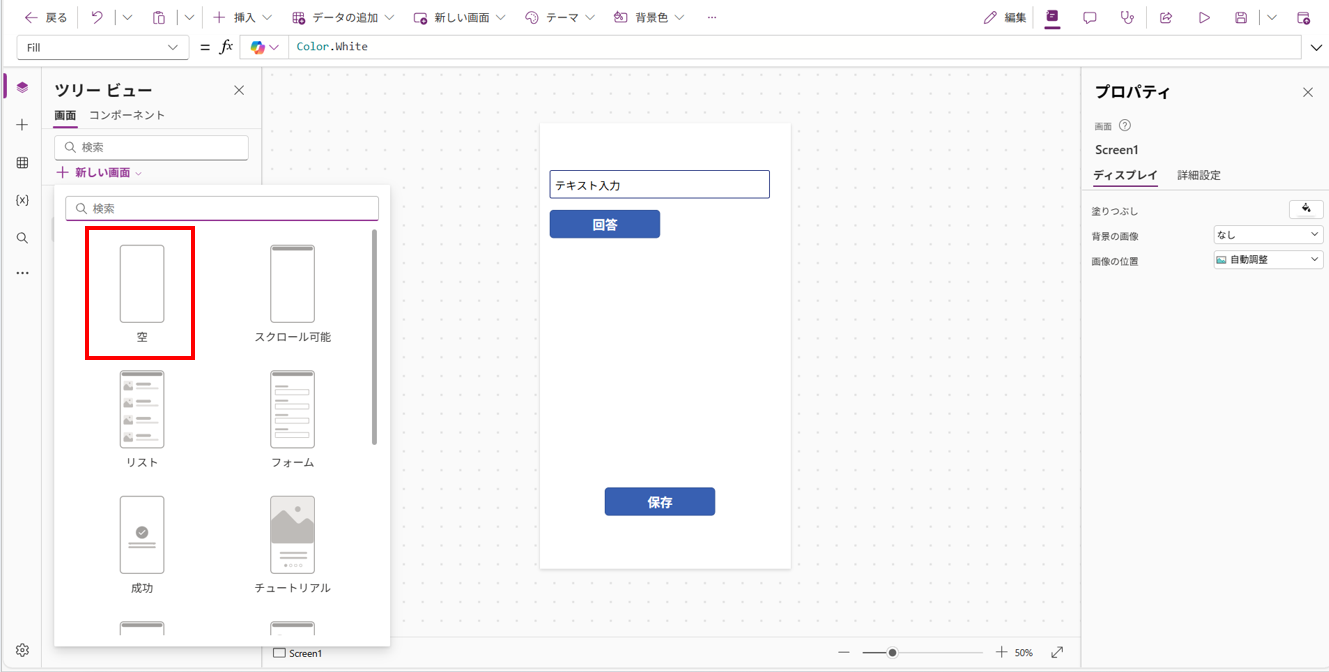Screen dimensions: 1329x672
Task: Select the 成功 screen template
Action: tap(142, 545)
